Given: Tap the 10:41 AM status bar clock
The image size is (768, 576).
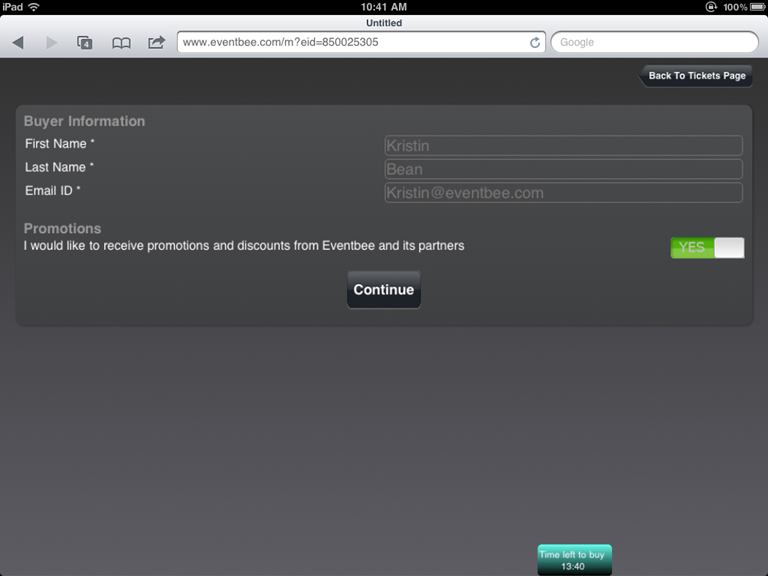Looking at the screenshot, I should [383, 7].
